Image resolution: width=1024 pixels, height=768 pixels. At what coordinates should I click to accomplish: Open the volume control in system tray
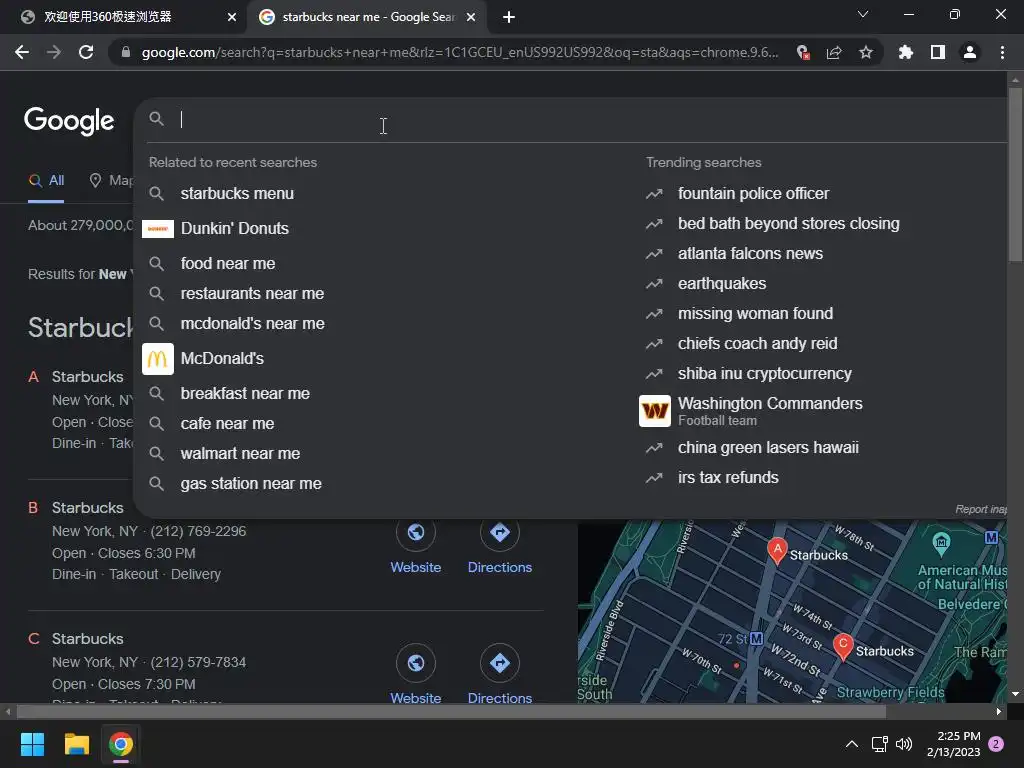coord(904,744)
